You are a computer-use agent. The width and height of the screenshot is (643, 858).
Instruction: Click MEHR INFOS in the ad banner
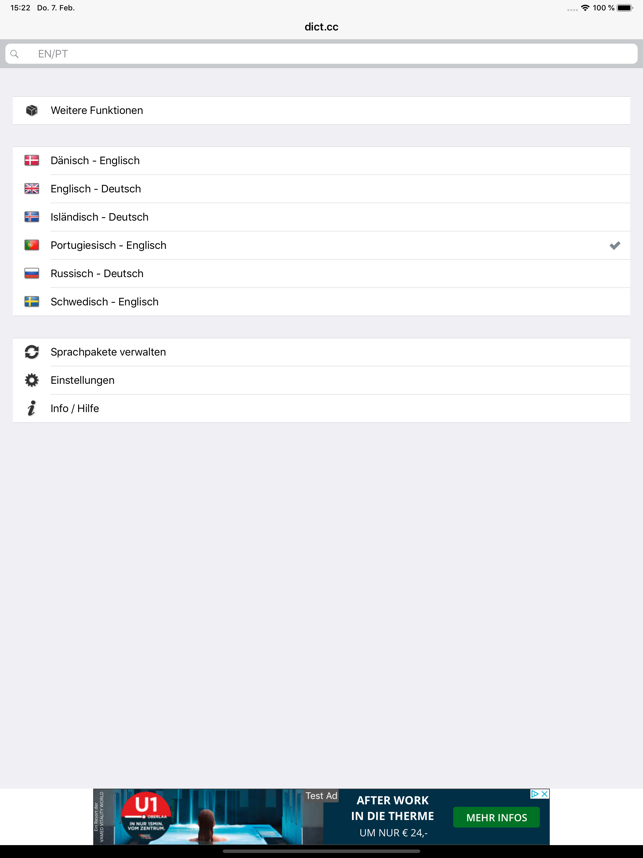click(x=496, y=818)
